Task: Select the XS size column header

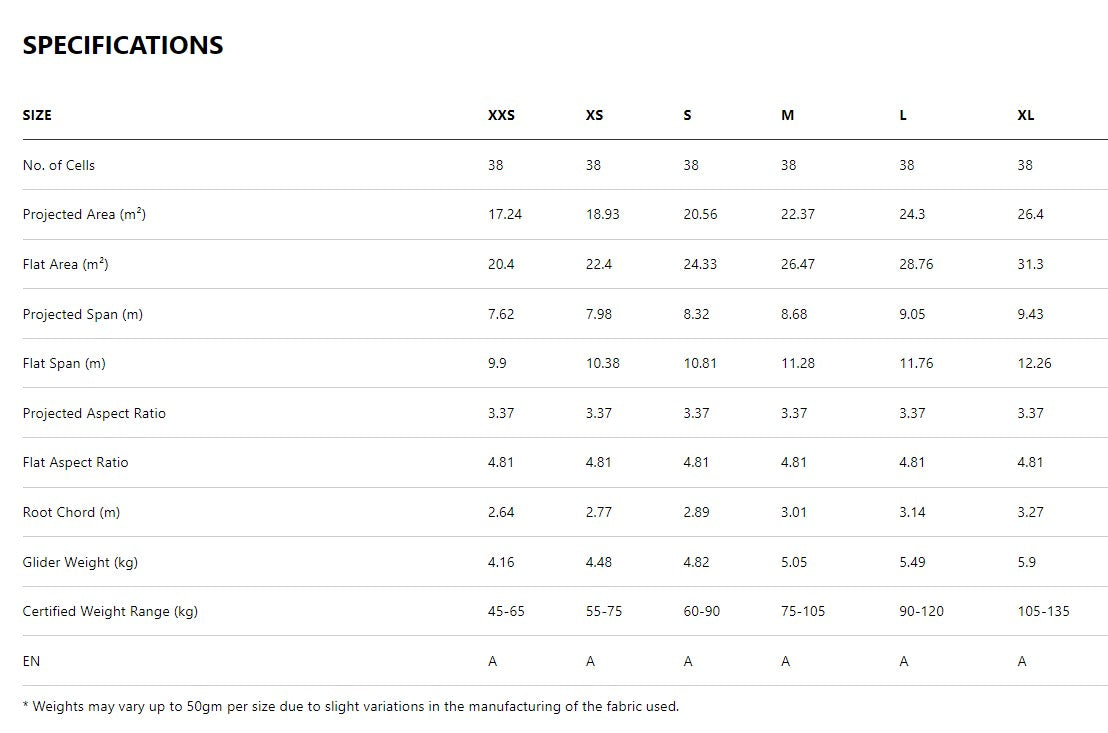Action: point(594,115)
